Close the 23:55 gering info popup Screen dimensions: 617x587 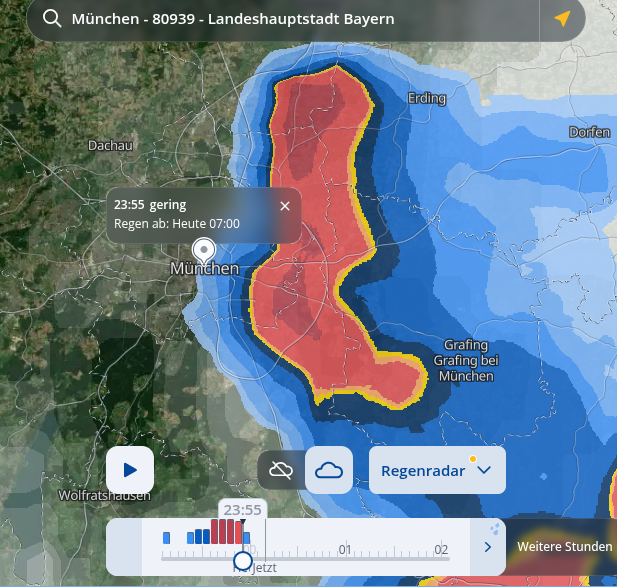coord(285,206)
